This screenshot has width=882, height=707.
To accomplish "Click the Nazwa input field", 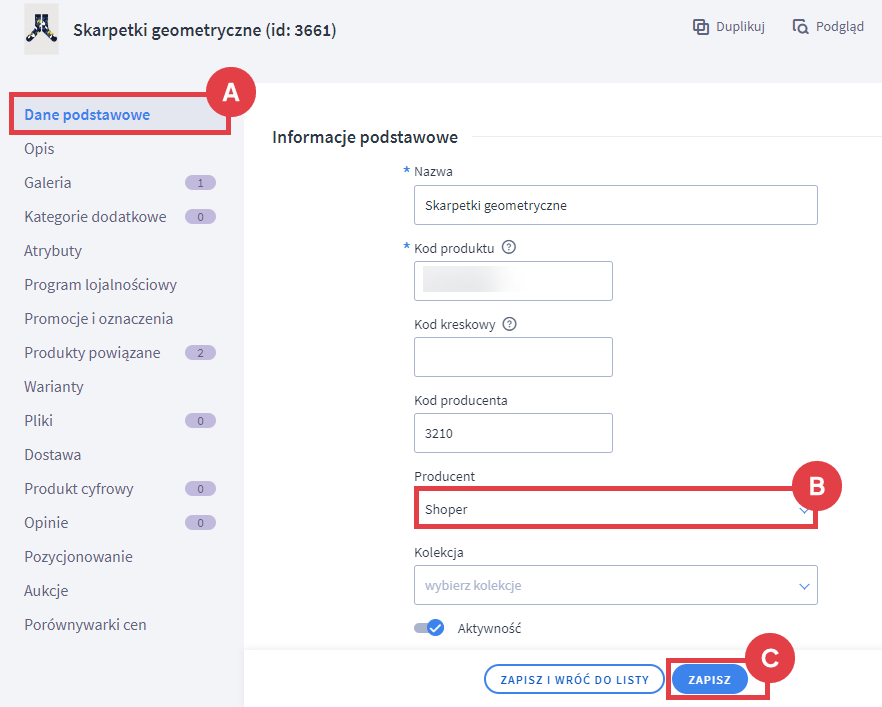I will coord(615,205).
